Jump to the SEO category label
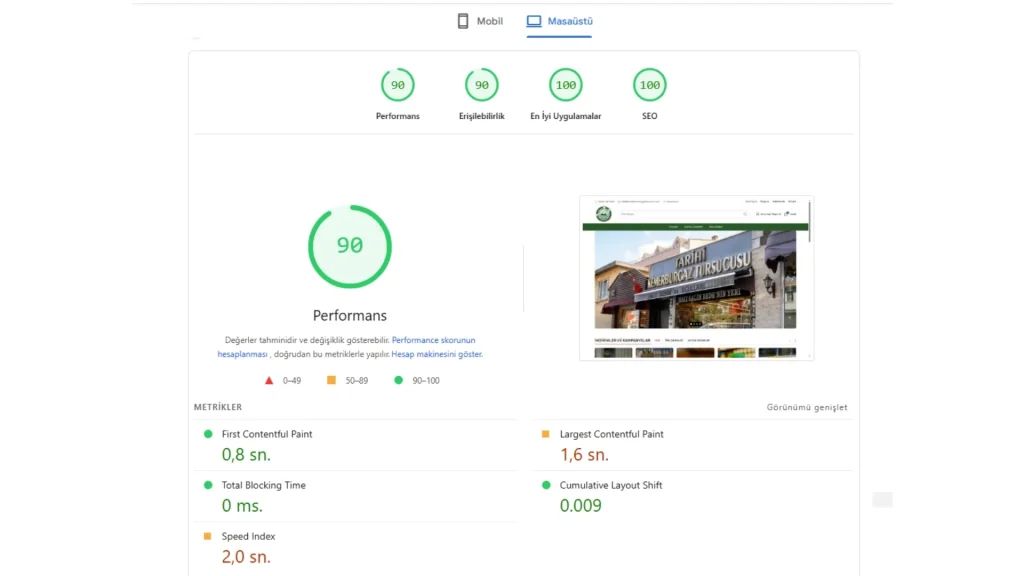Screen dimensions: 1024x576 pyautogui.click(x=650, y=116)
